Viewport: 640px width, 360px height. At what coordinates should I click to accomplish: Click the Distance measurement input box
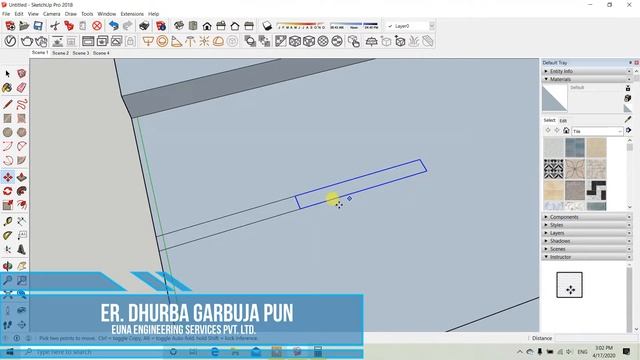coord(595,338)
